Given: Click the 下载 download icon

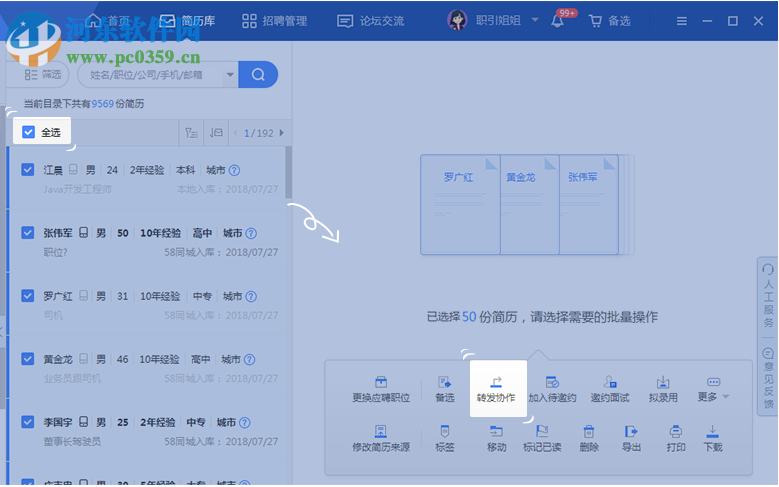Looking at the screenshot, I should pos(712,431).
